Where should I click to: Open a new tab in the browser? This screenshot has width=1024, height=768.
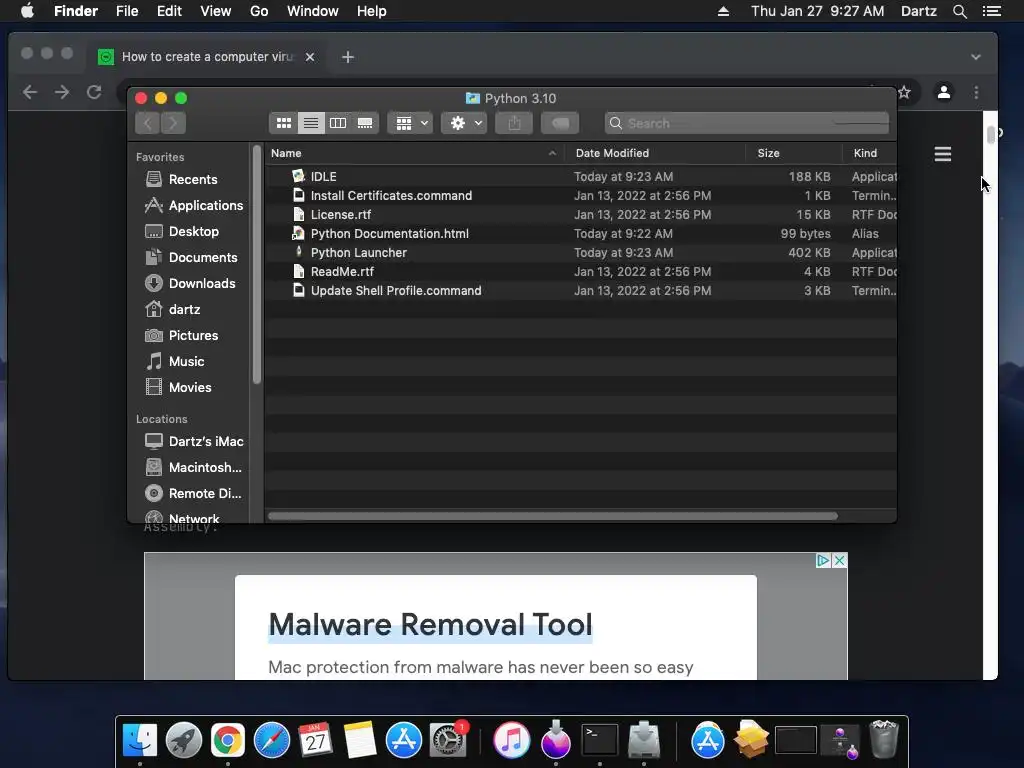(348, 57)
